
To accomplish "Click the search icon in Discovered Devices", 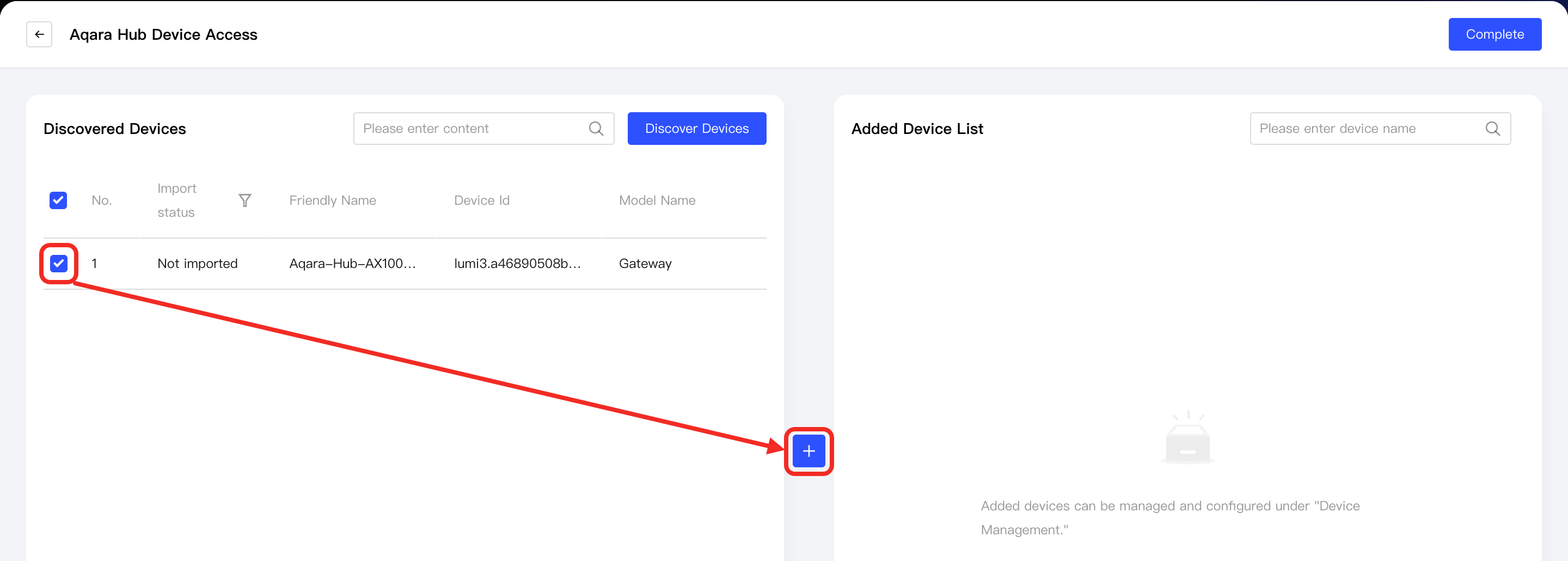I will (596, 129).
